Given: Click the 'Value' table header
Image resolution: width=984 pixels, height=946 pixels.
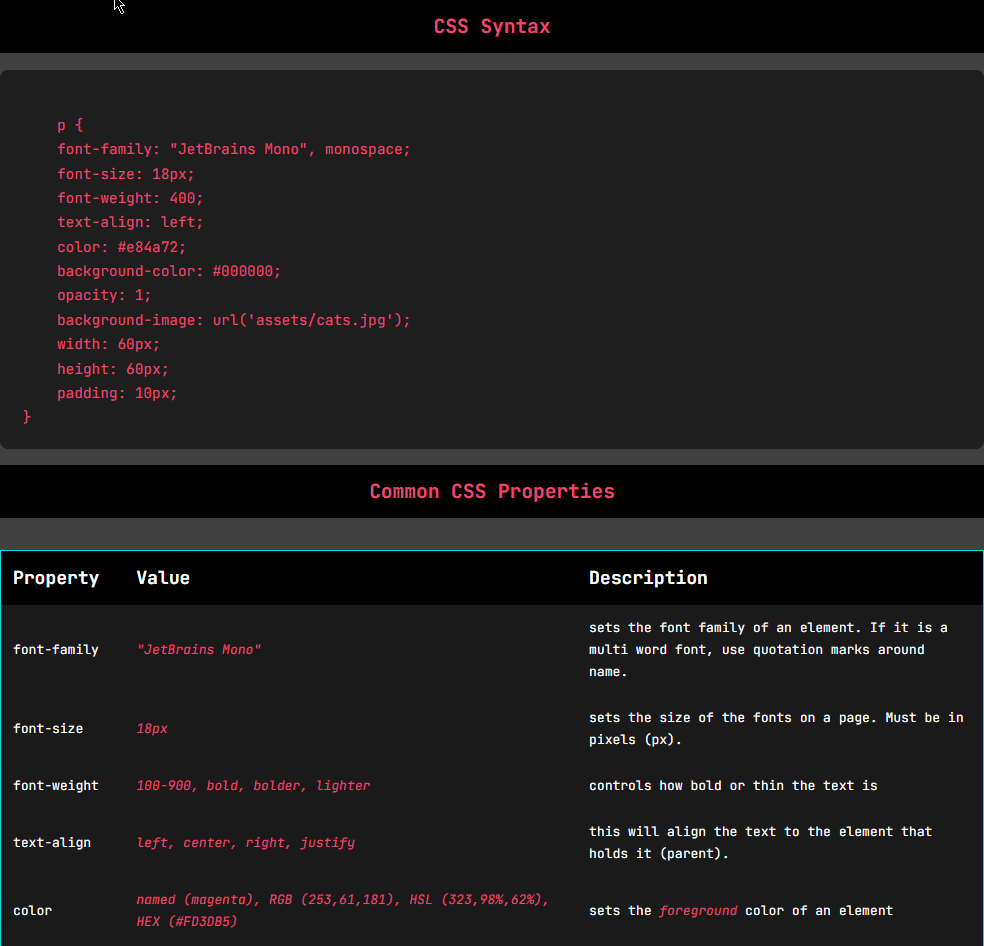Looking at the screenshot, I should point(163,578).
